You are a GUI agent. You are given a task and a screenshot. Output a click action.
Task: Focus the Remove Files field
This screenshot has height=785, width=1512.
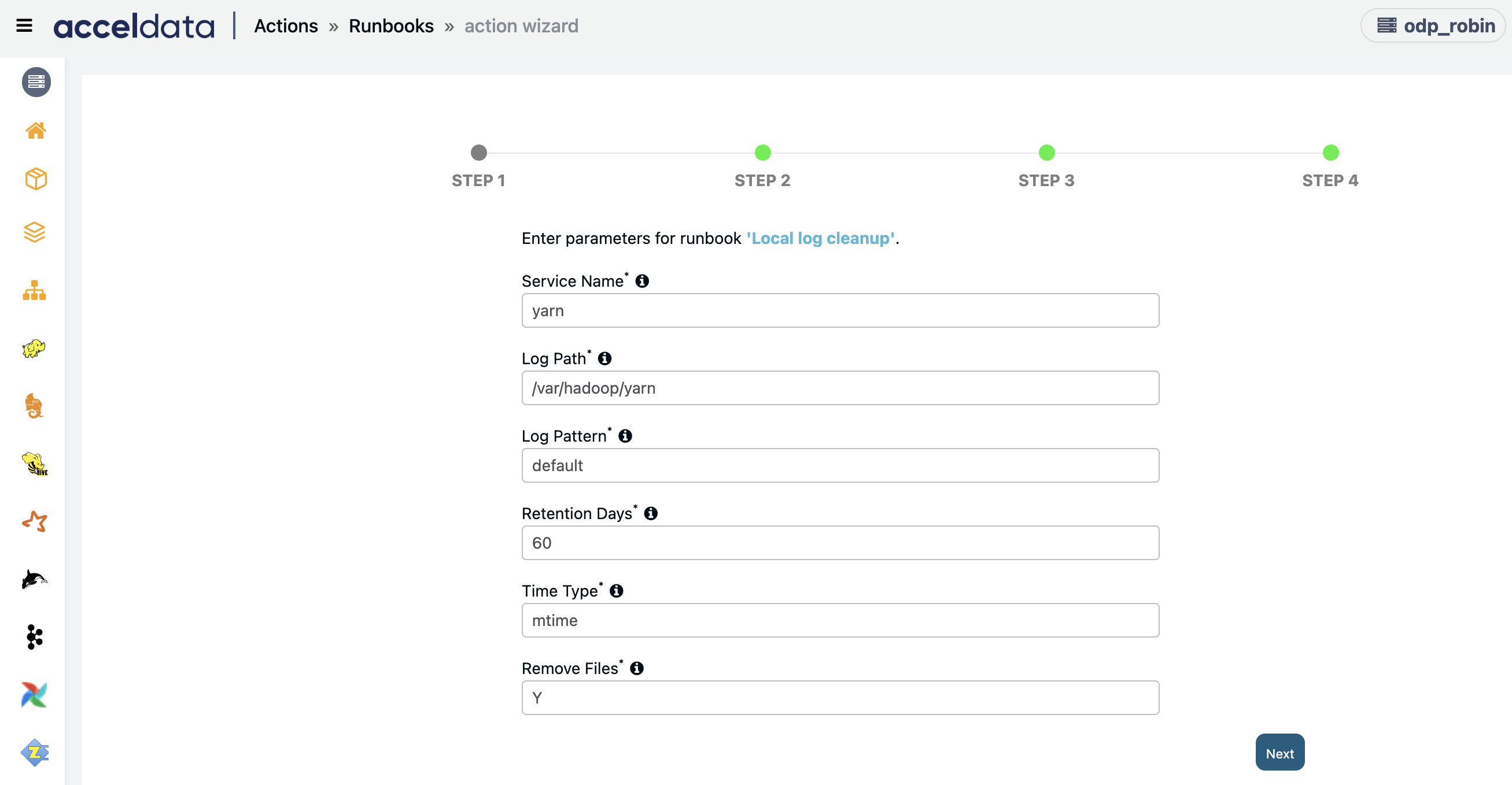tap(840, 698)
